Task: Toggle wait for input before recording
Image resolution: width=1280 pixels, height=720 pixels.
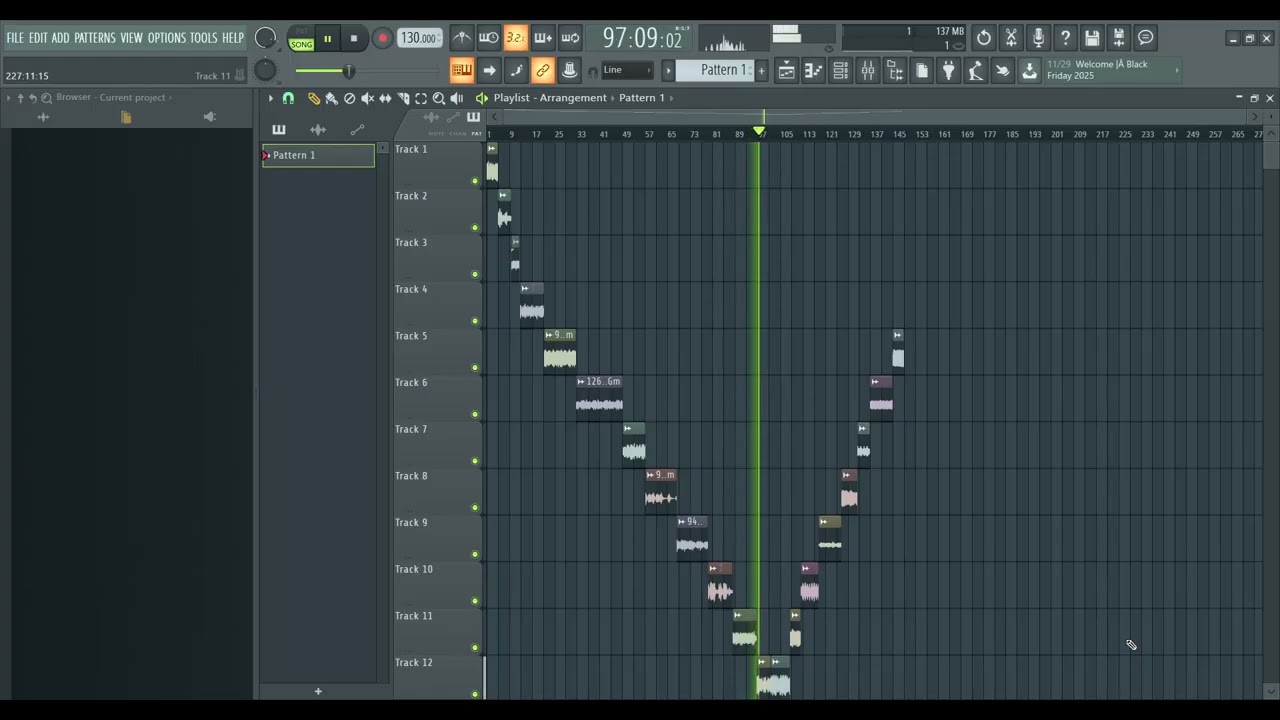Action: click(x=488, y=38)
